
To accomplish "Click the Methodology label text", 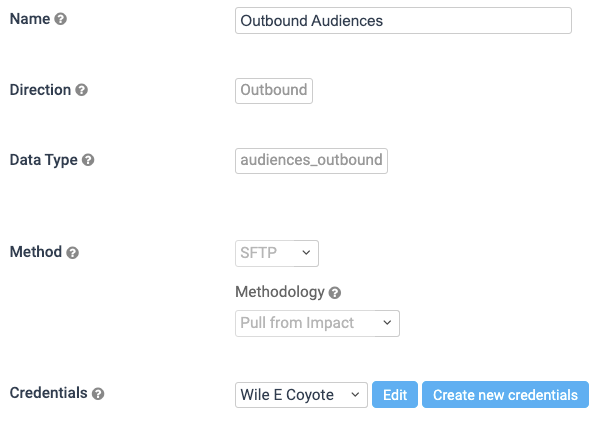I will pyautogui.click(x=280, y=292).
